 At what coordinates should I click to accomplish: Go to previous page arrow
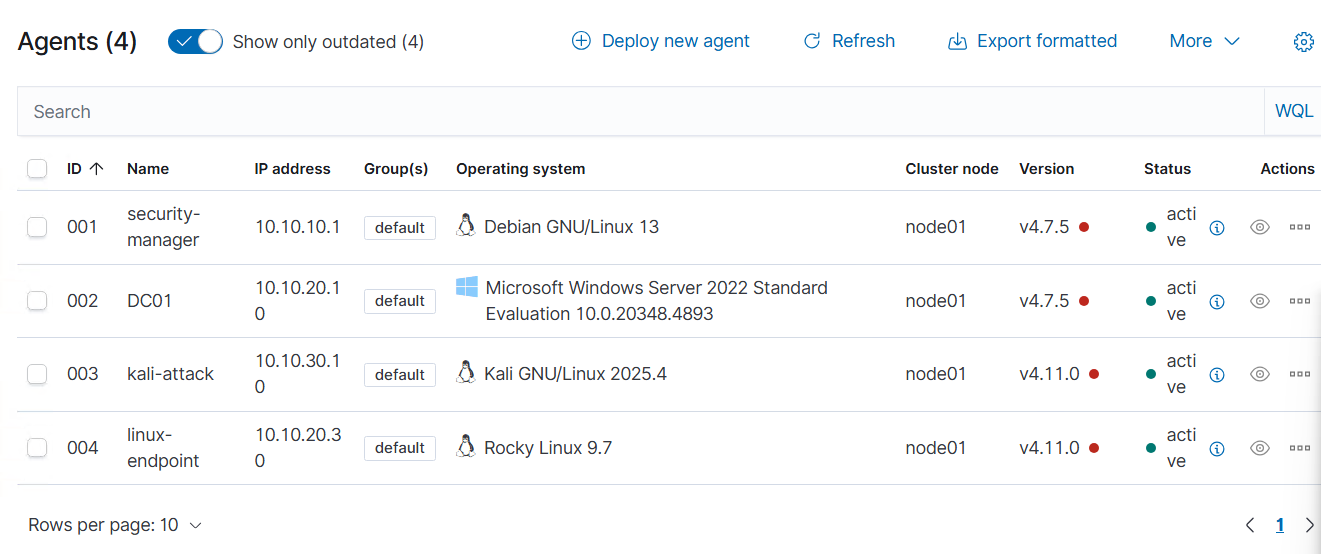pos(1250,525)
